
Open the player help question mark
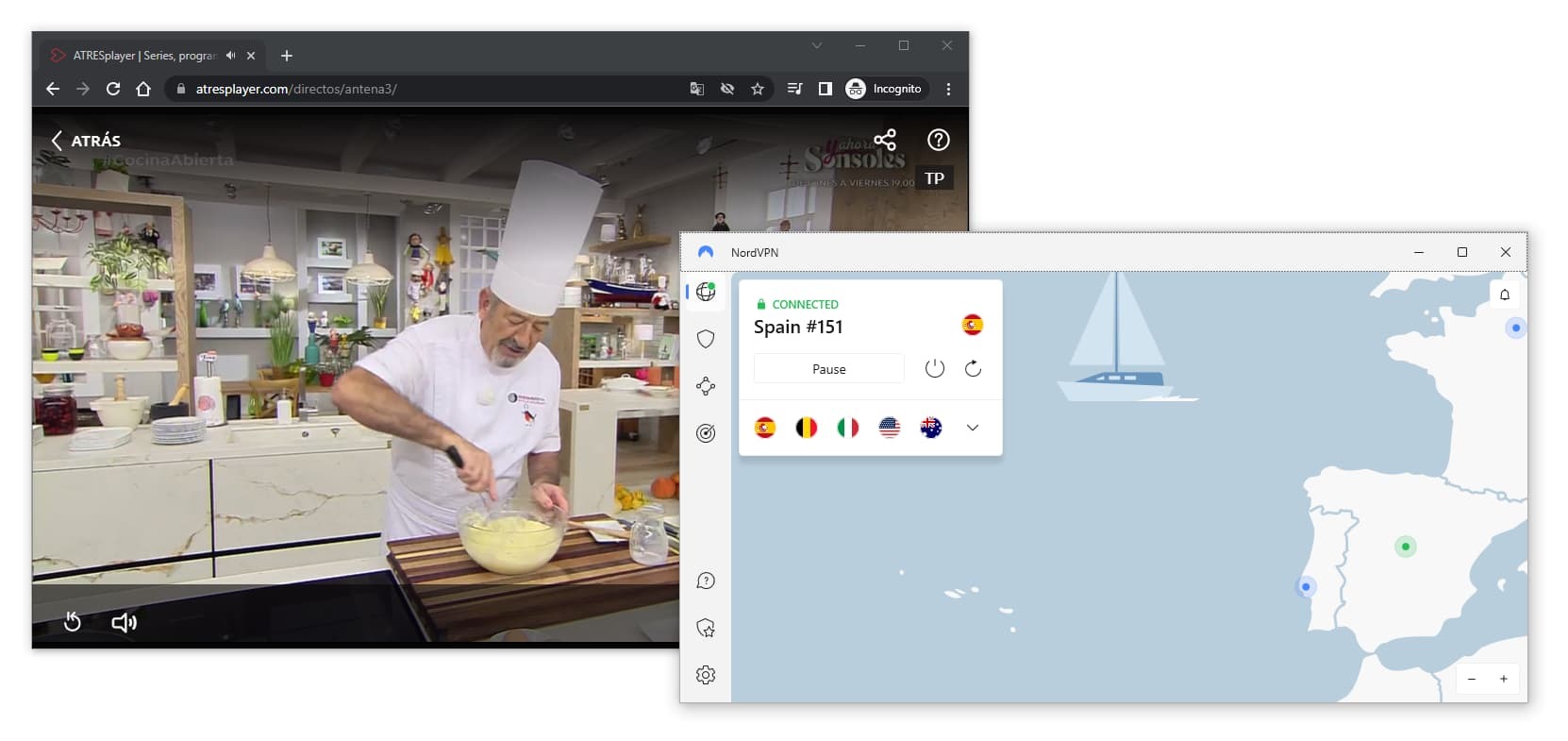pyautogui.click(x=938, y=140)
